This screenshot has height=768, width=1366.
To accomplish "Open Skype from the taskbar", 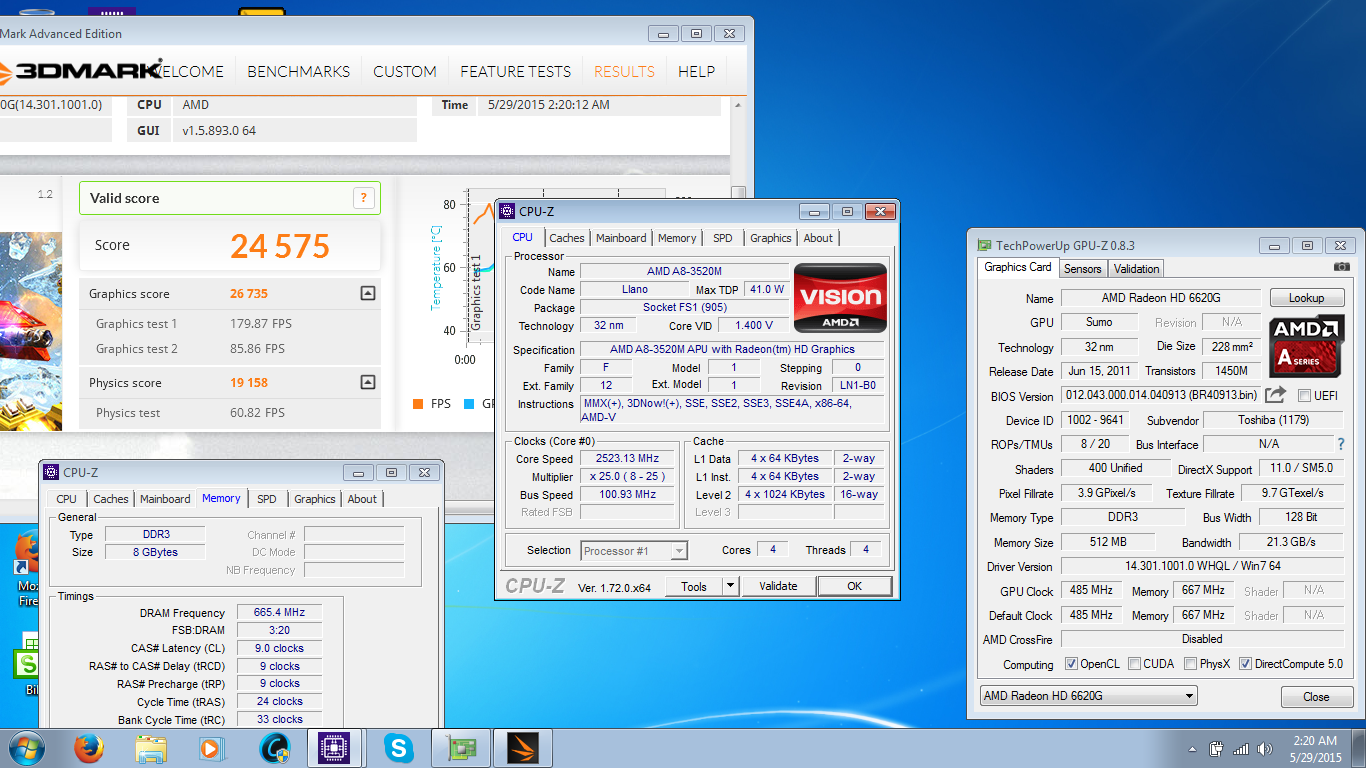I will point(398,748).
